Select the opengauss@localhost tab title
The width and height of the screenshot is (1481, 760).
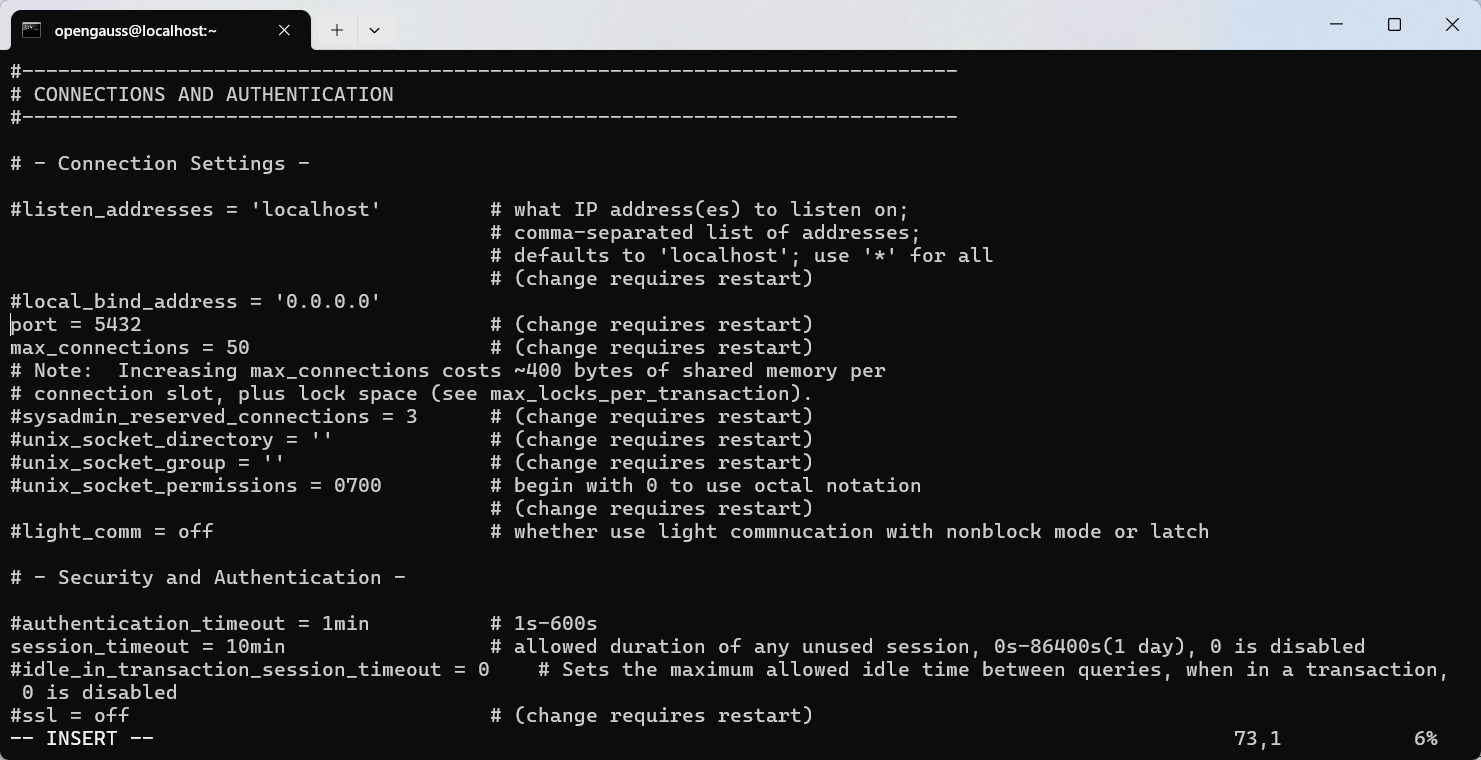pyautogui.click(x=135, y=30)
